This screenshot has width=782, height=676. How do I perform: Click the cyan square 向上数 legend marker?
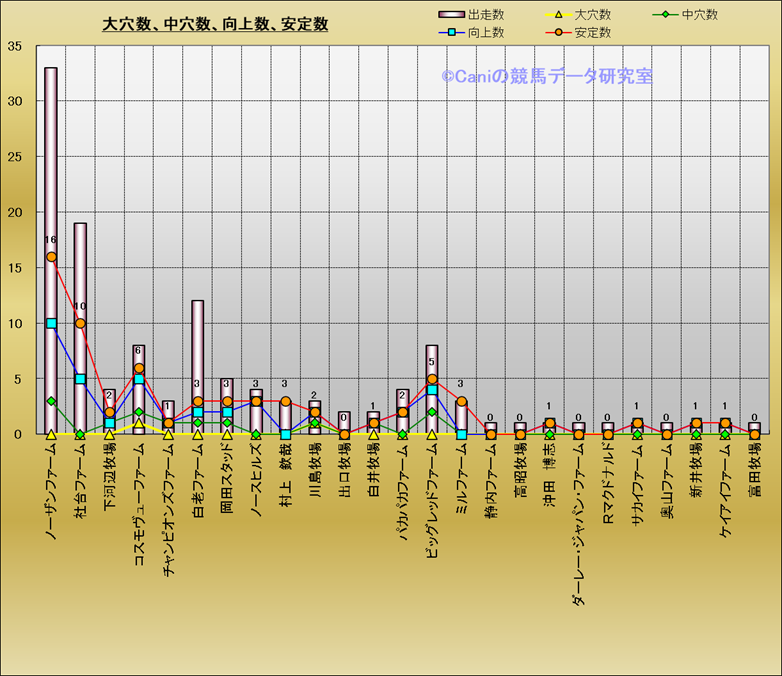[x=453, y=33]
